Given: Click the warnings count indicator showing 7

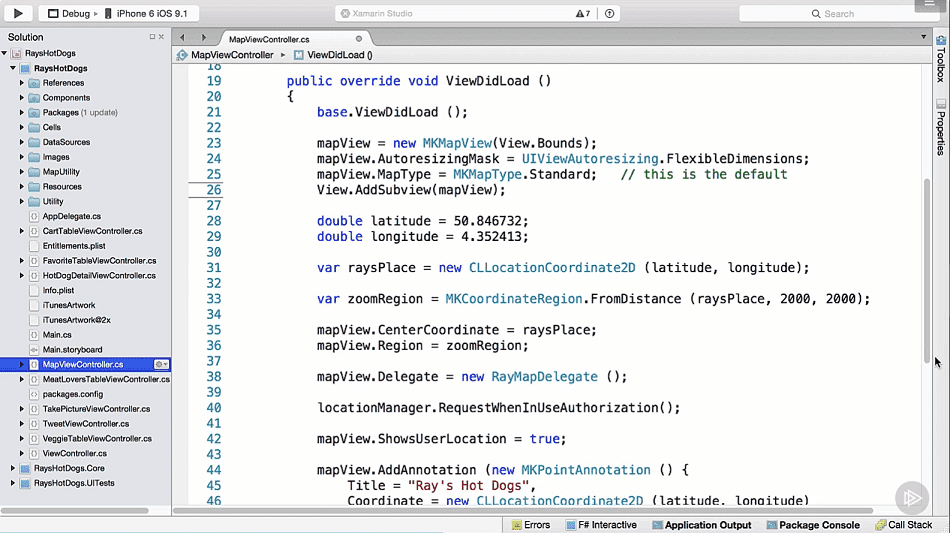Looking at the screenshot, I should [583, 13].
